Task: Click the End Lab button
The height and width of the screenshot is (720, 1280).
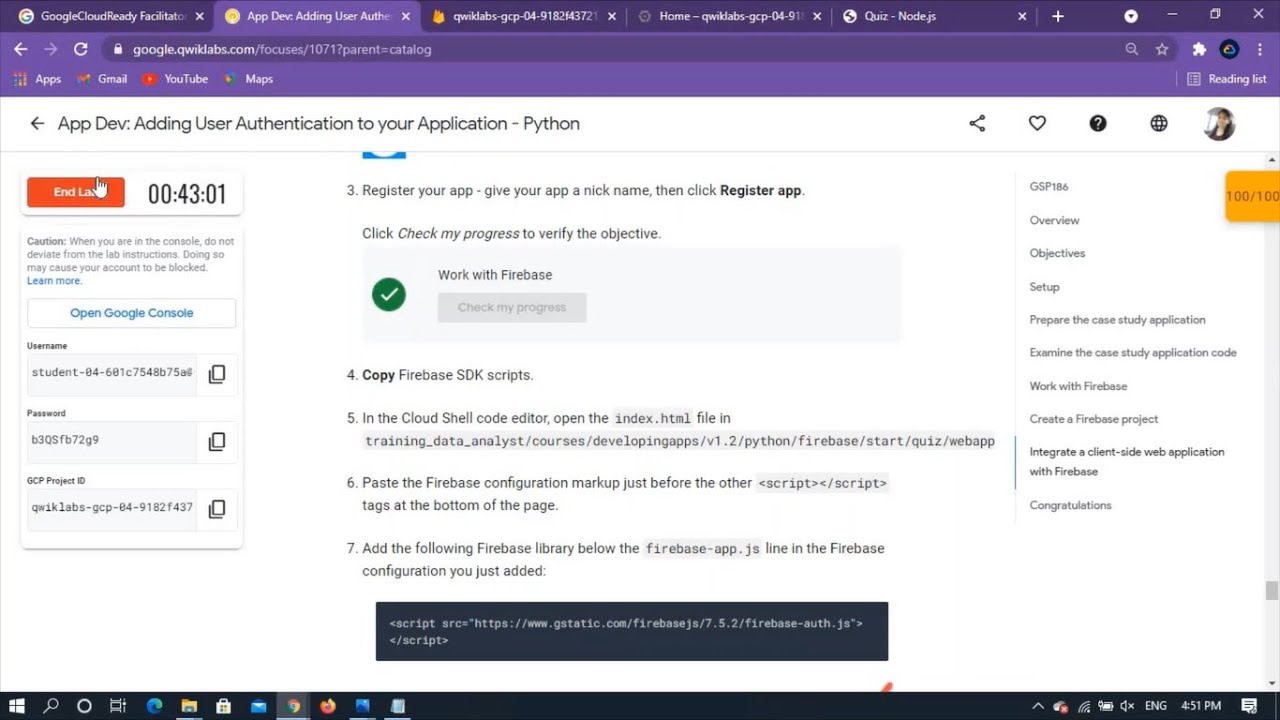Action: pos(76,192)
